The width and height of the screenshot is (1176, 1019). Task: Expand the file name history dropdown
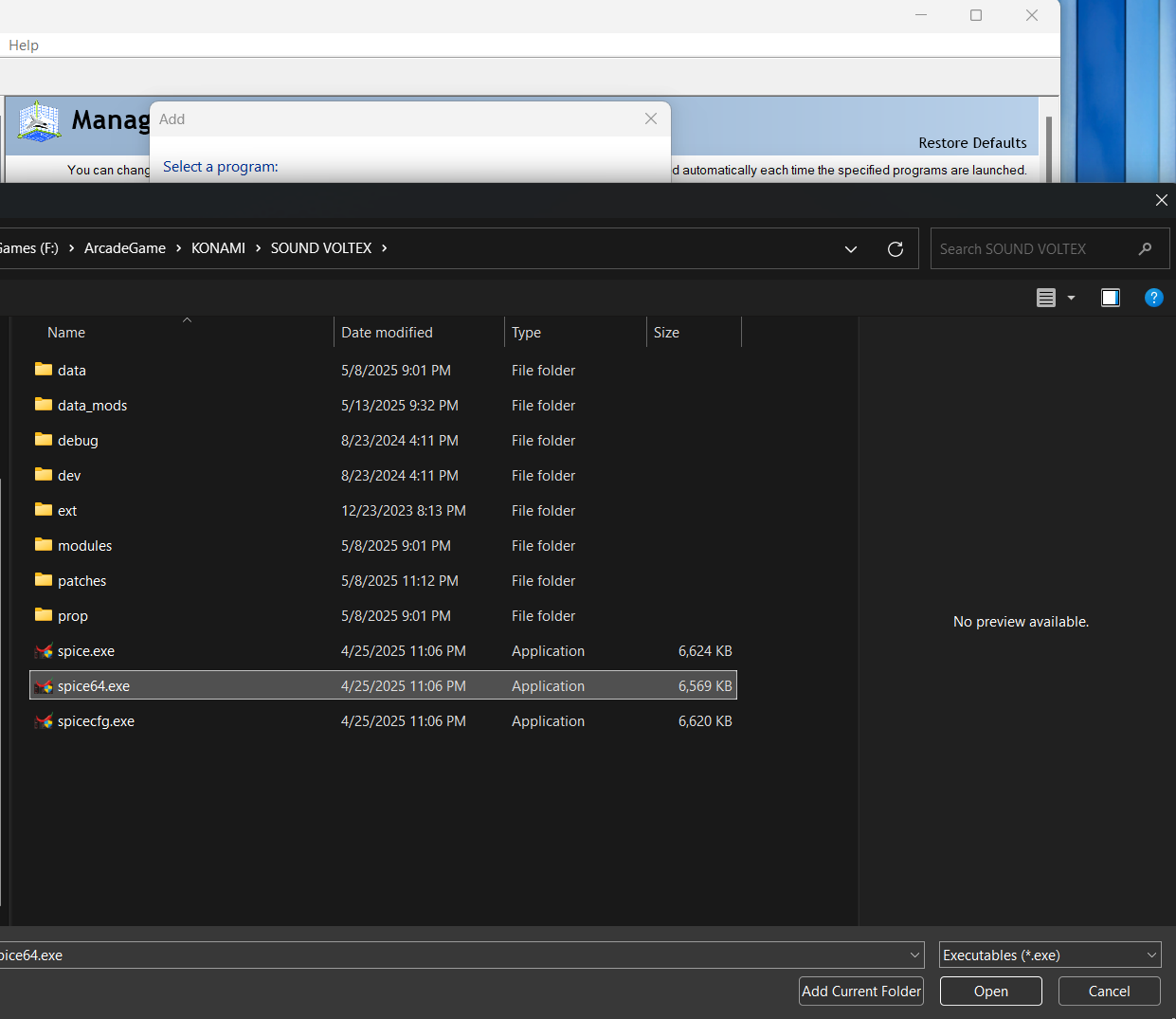tap(914, 955)
